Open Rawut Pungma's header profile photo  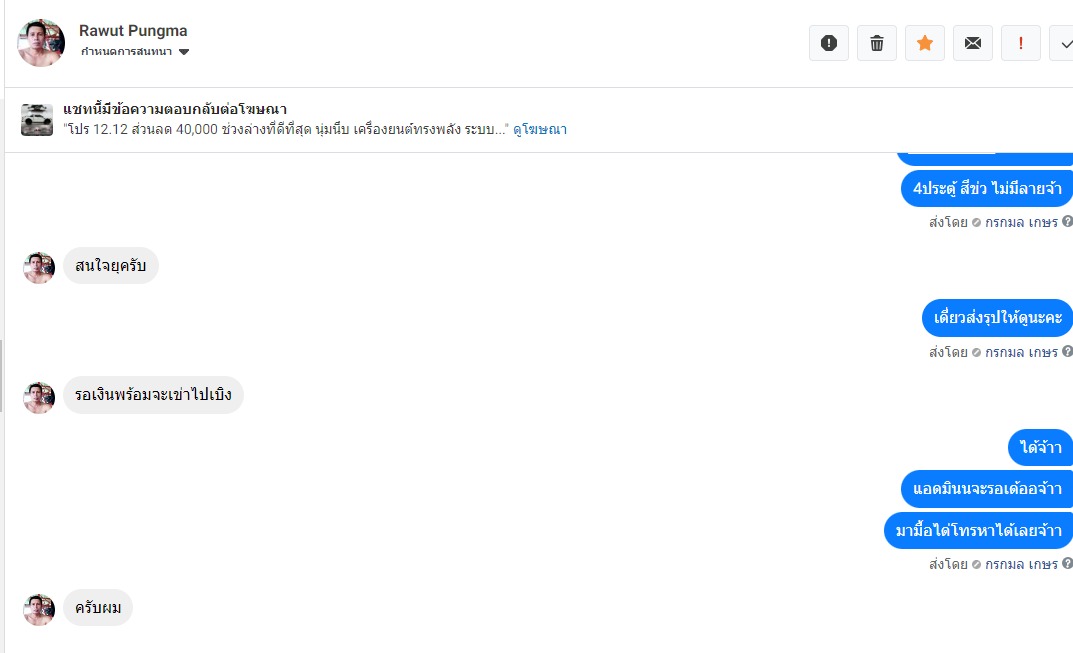[41, 42]
